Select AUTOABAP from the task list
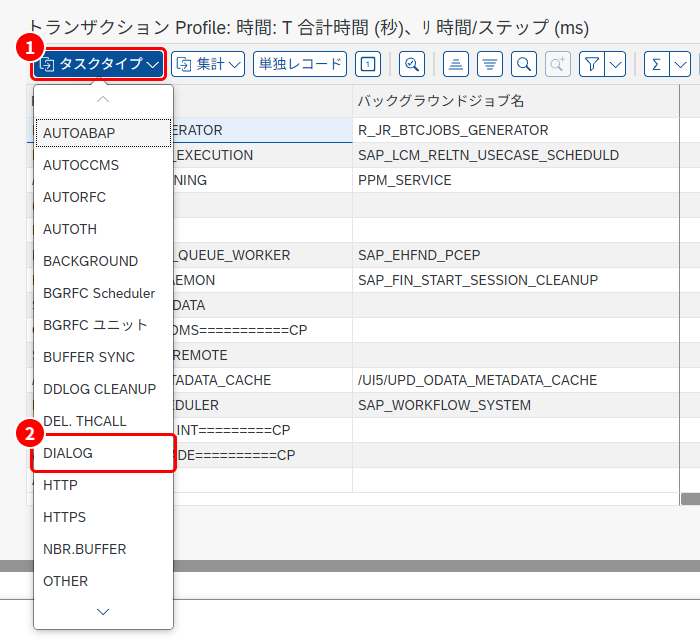Screen dimensions: 700x640 point(103,133)
